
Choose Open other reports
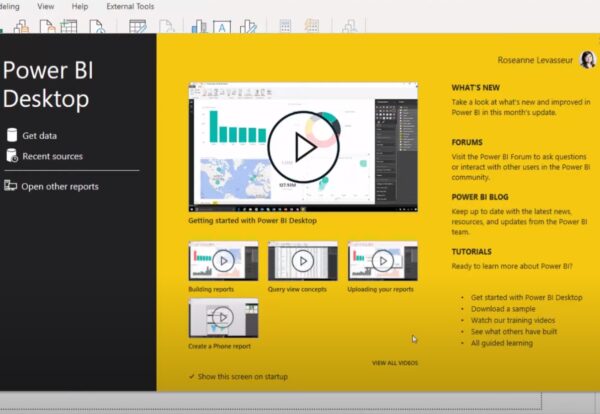pos(60,186)
